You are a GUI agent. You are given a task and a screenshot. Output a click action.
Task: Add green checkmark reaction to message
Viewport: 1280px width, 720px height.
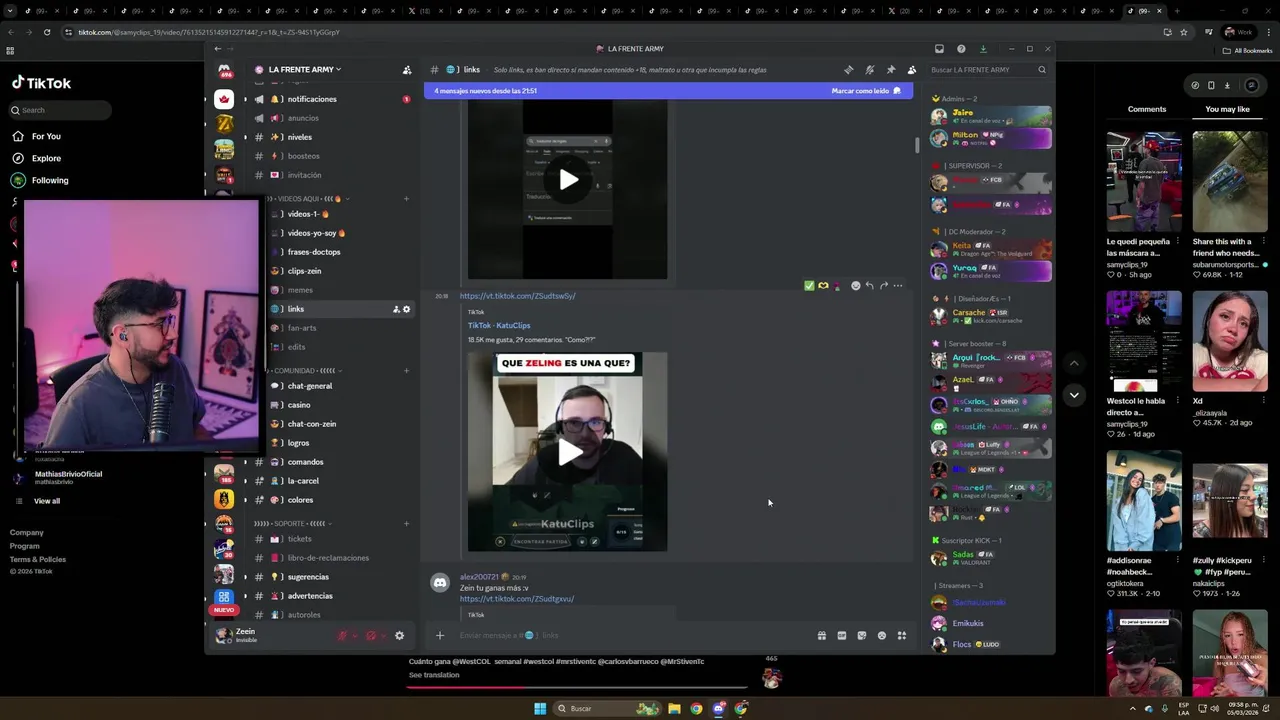pyautogui.click(x=809, y=286)
